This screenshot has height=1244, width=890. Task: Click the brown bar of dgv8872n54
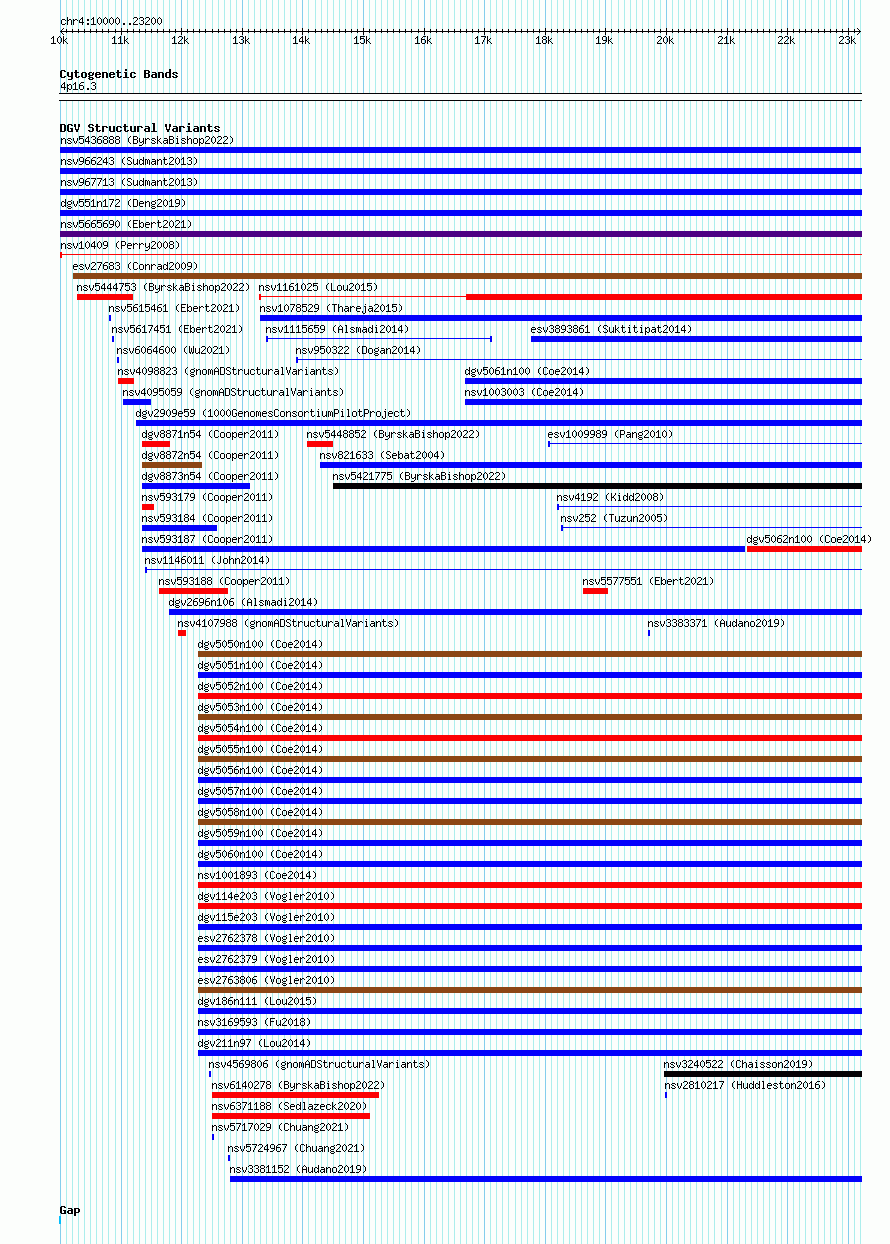click(x=172, y=465)
